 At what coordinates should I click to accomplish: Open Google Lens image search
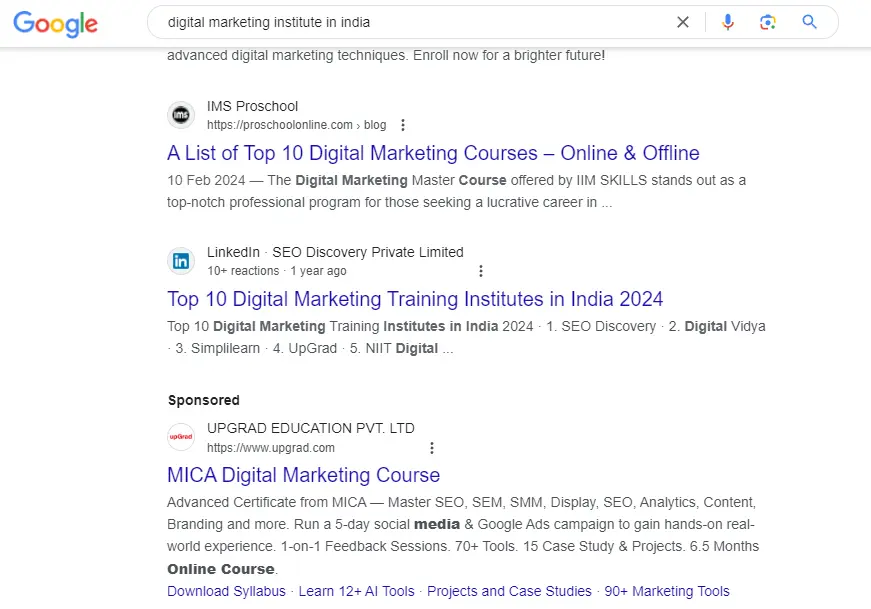[x=768, y=21]
